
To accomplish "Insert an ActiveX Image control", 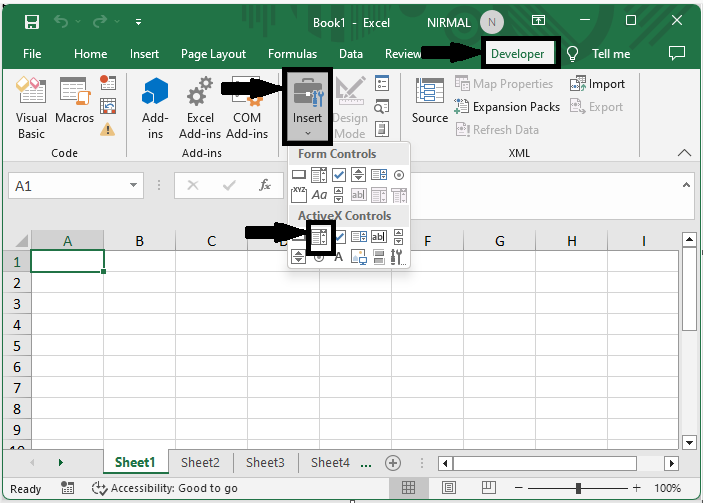I will pos(359,257).
